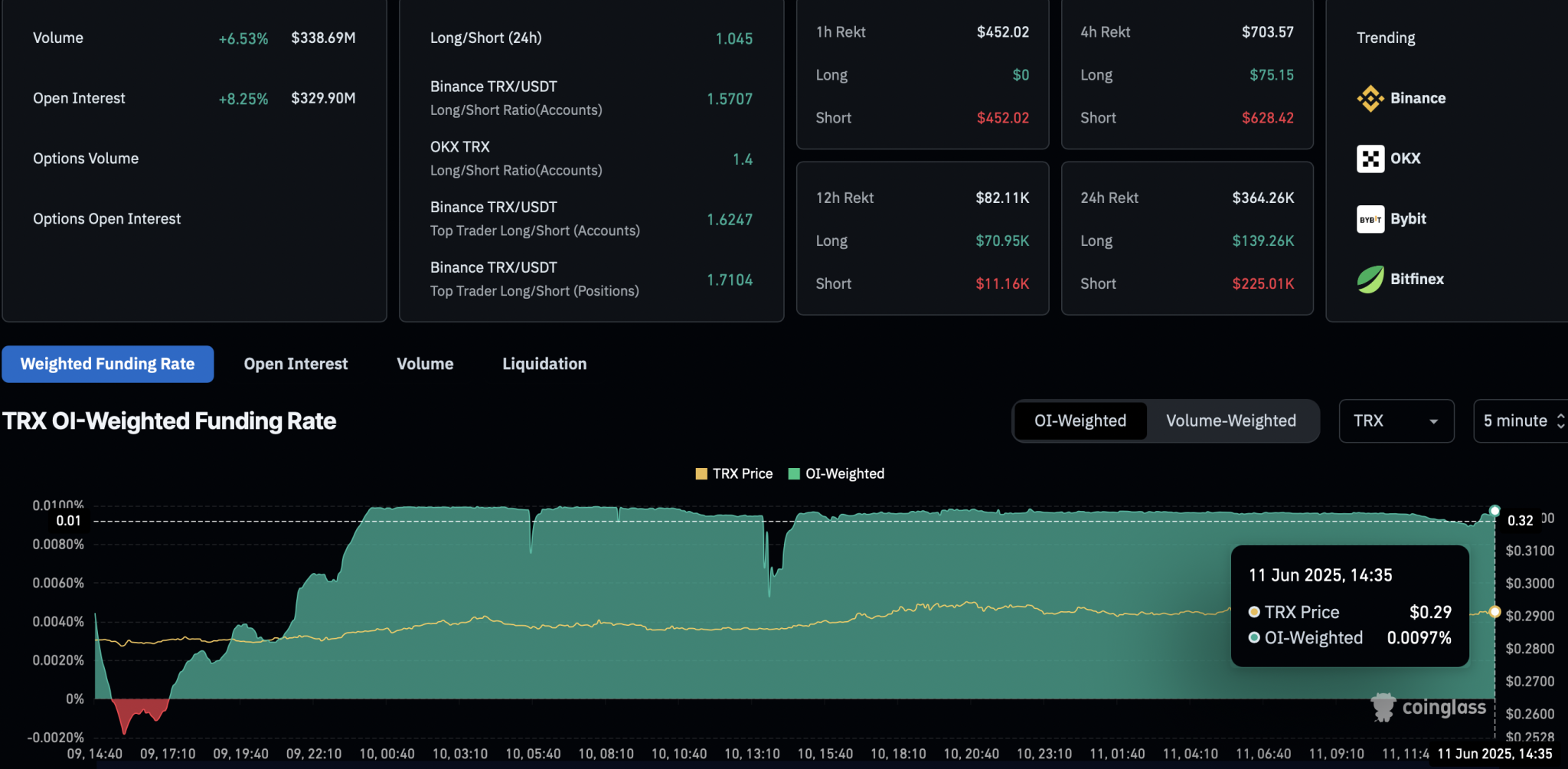Open the TRX coin dropdown
Viewport: 1568px width, 769px height.
(x=1396, y=420)
